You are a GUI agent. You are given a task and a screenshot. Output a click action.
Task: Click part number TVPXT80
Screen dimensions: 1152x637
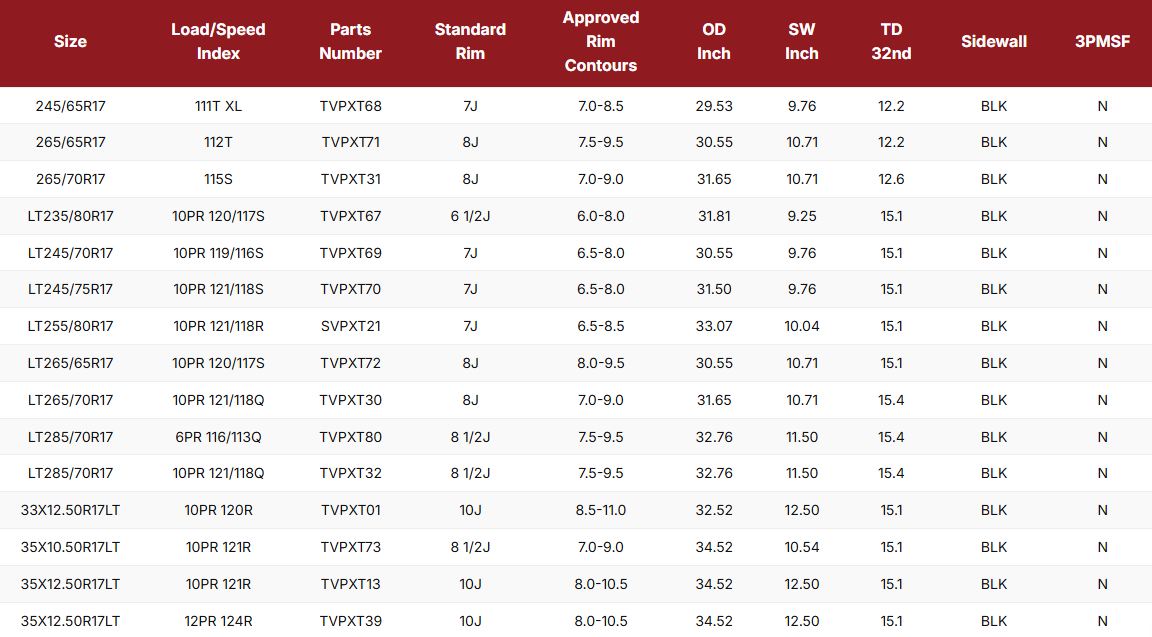[351, 437]
